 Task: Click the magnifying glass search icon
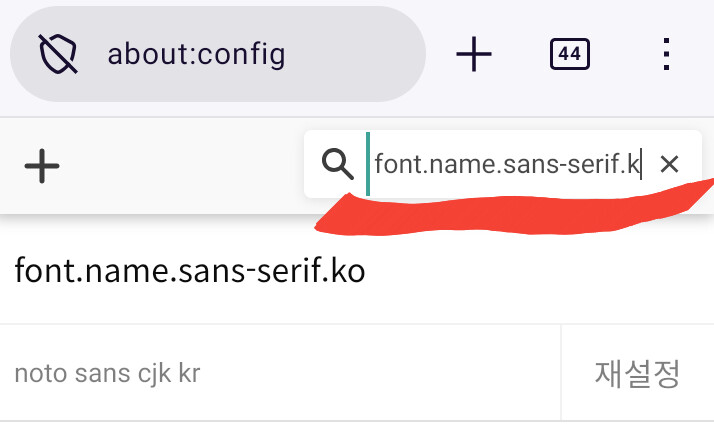pyautogui.click(x=337, y=164)
